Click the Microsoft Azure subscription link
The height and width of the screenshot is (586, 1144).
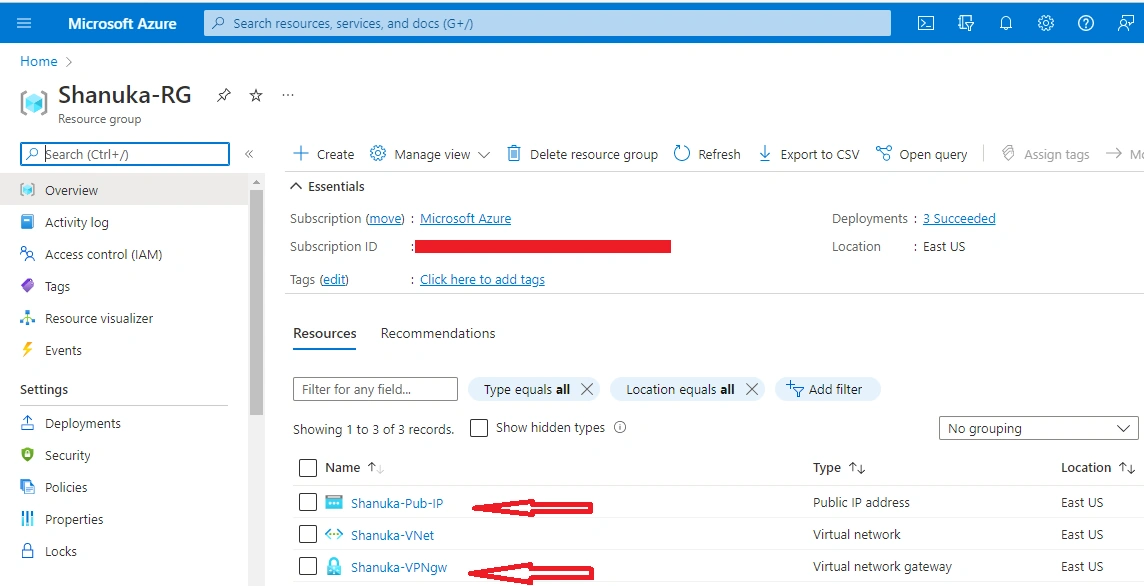click(x=465, y=218)
